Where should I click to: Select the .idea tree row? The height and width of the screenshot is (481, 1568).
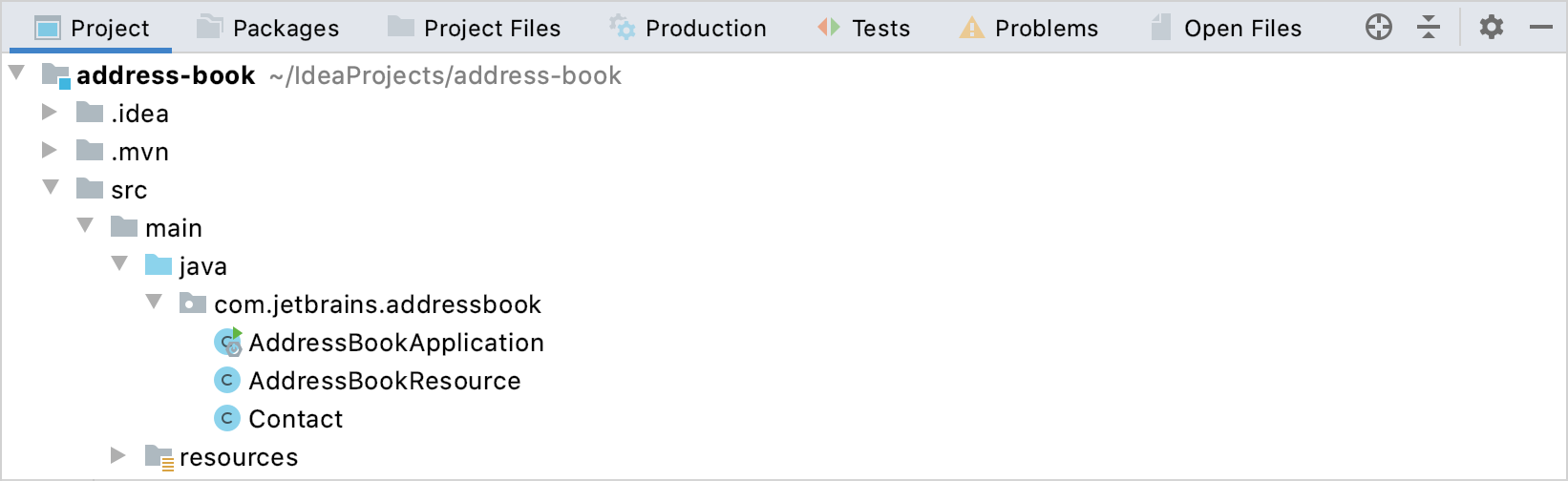(x=784, y=114)
